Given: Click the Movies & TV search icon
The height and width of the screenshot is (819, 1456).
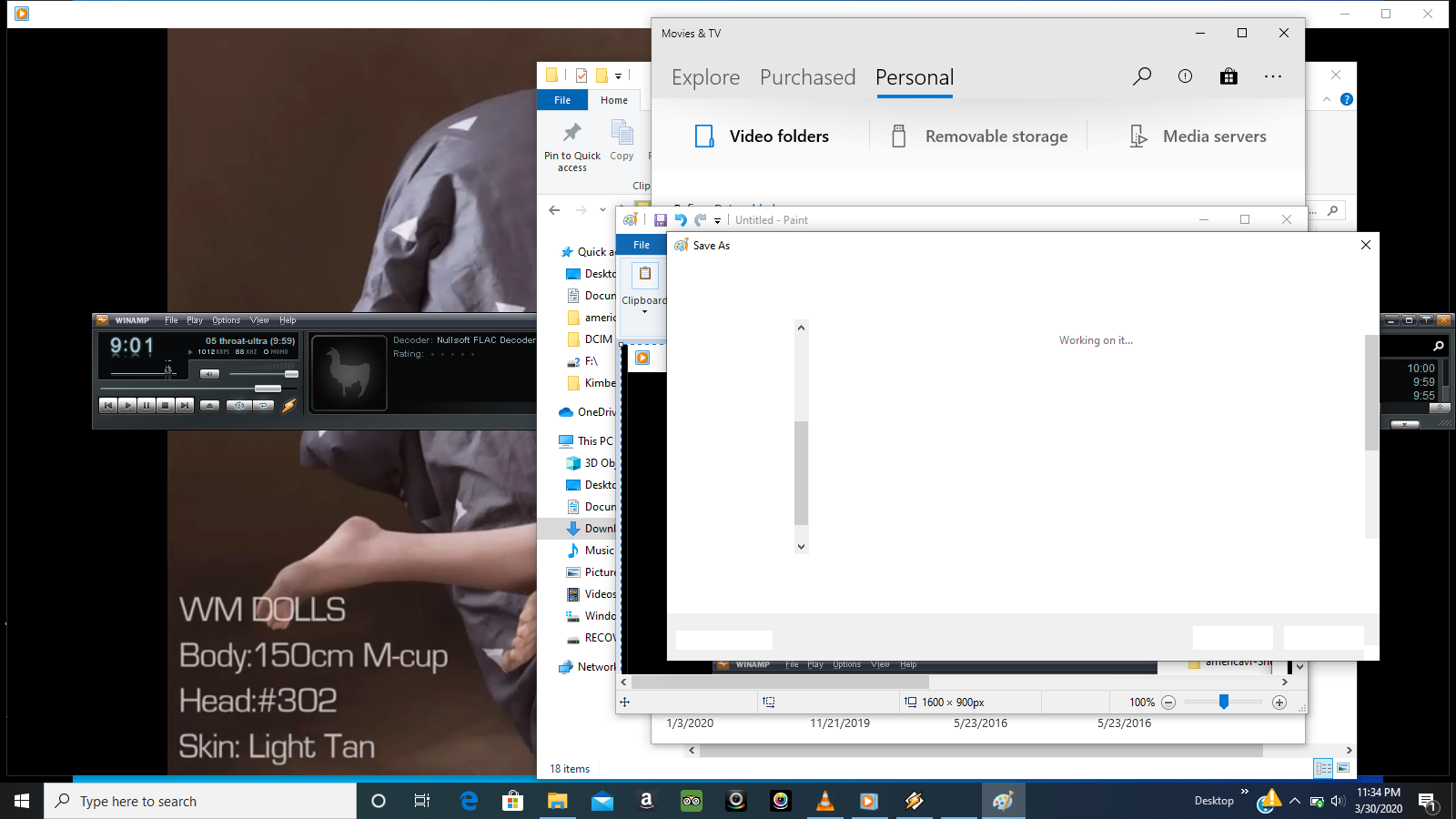Looking at the screenshot, I should pos(1142,76).
